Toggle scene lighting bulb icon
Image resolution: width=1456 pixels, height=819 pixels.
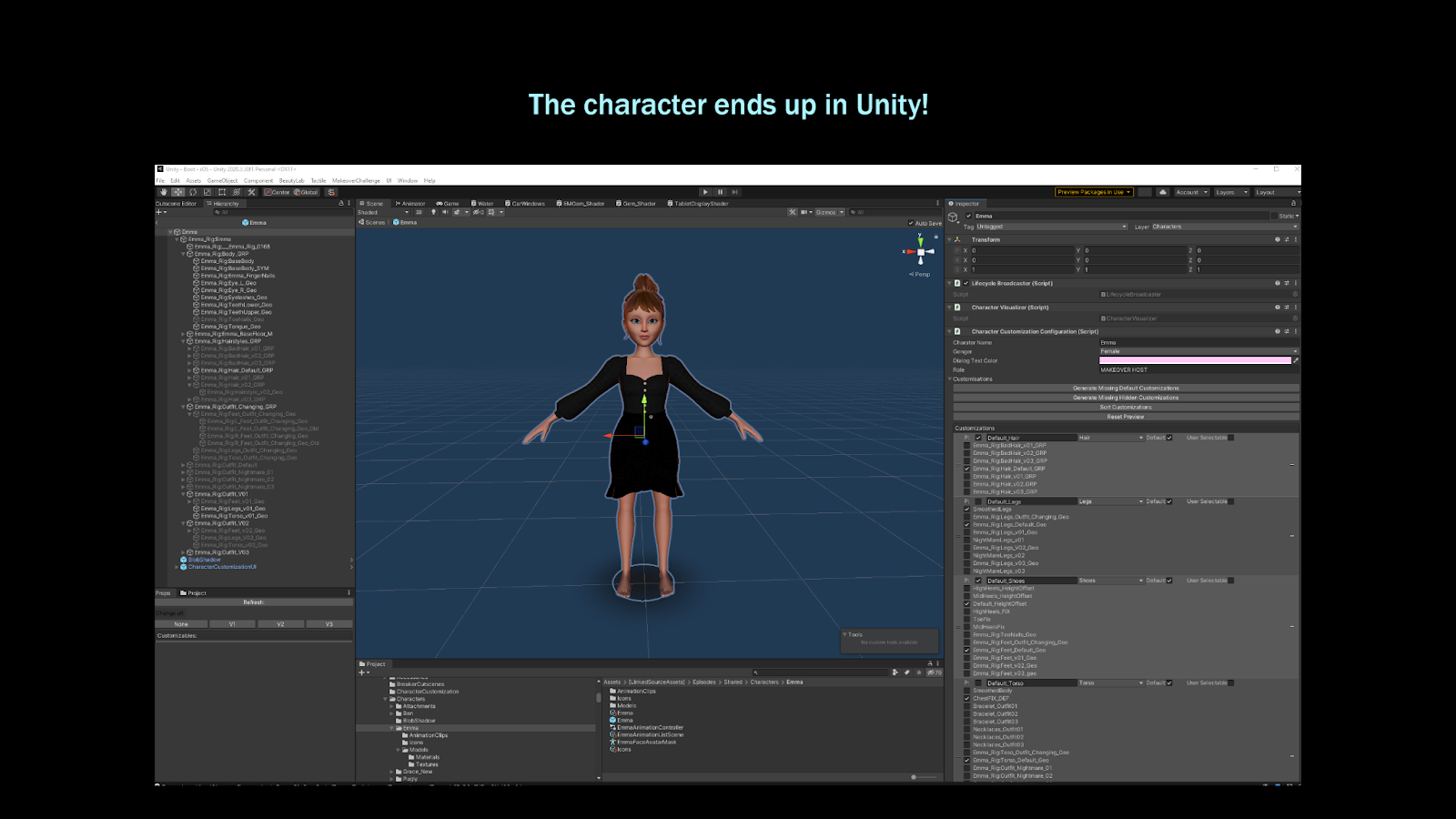click(433, 212)
